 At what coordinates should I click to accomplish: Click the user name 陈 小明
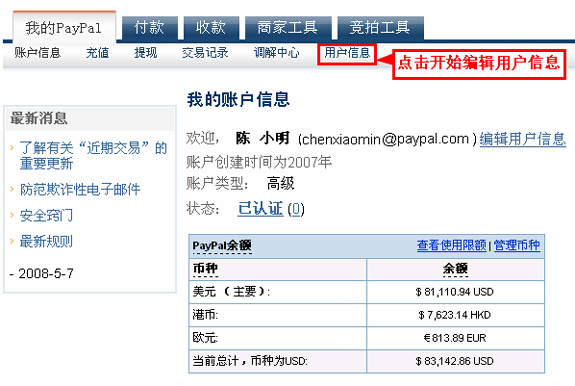(x=263, y=138)
